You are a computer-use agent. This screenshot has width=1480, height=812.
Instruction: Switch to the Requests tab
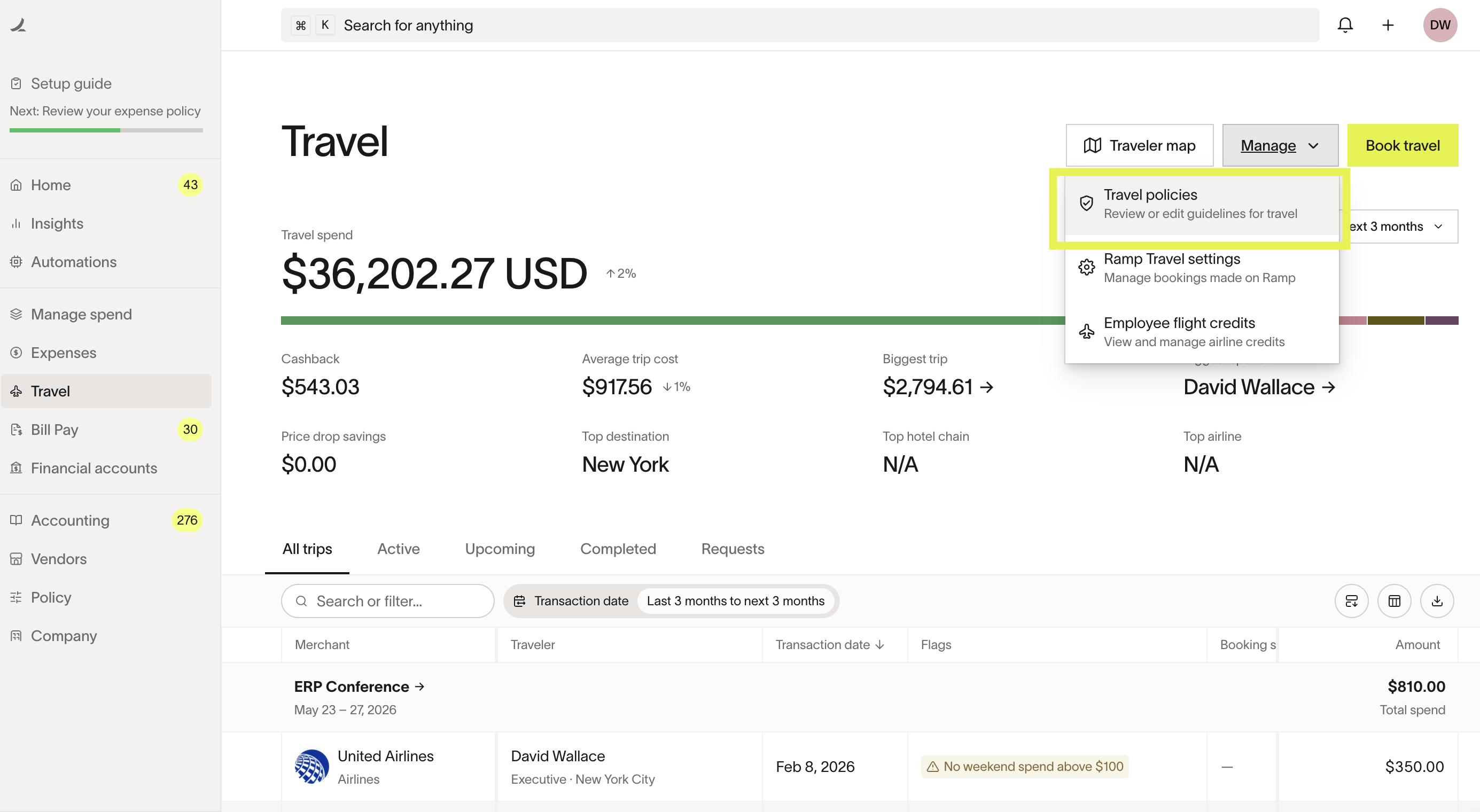pos(733,549)
